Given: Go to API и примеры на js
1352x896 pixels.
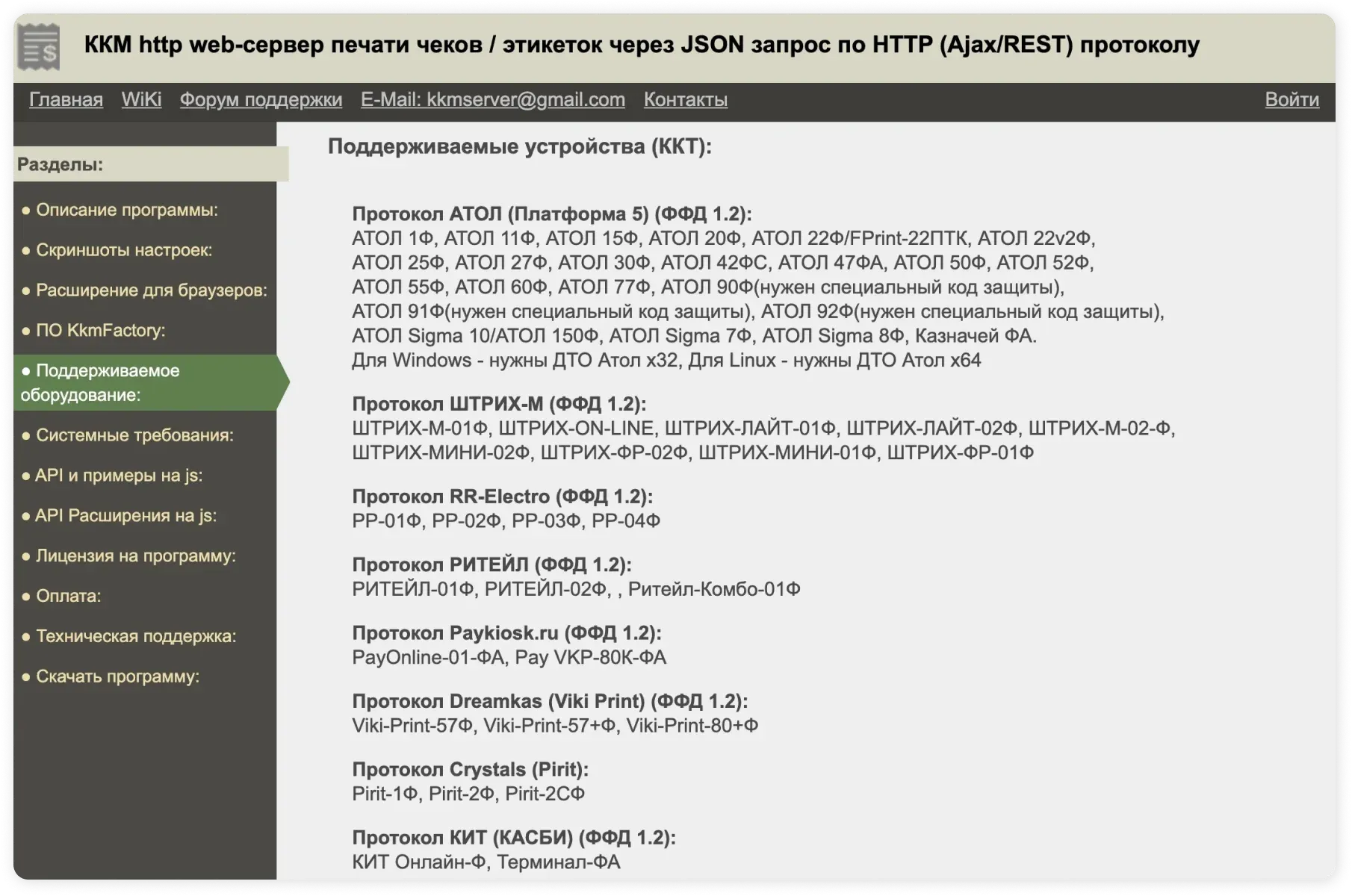Looking at the screenshot, I should [118, 476].
